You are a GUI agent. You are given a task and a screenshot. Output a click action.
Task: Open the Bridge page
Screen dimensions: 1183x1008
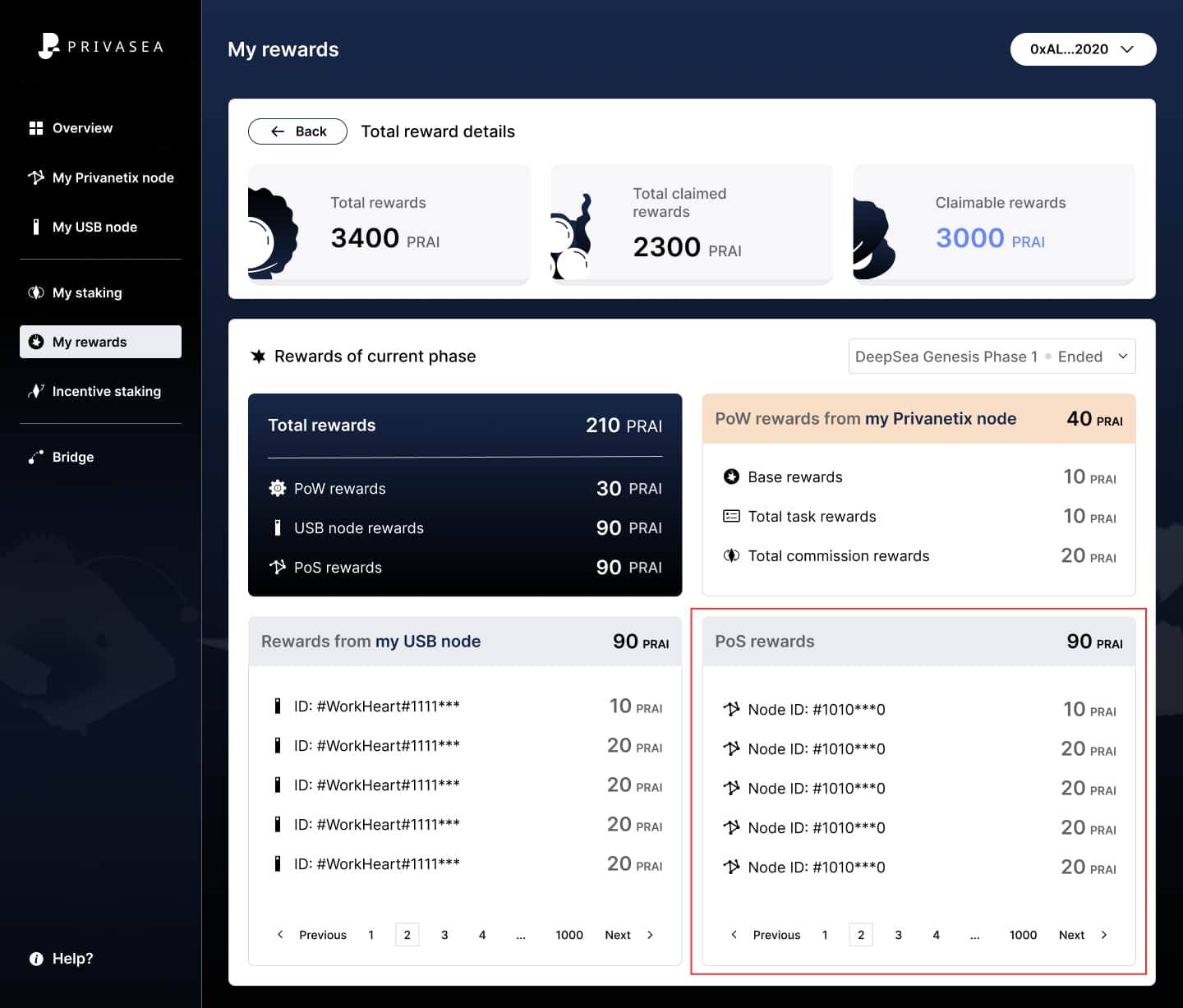[x=100, y=457]
